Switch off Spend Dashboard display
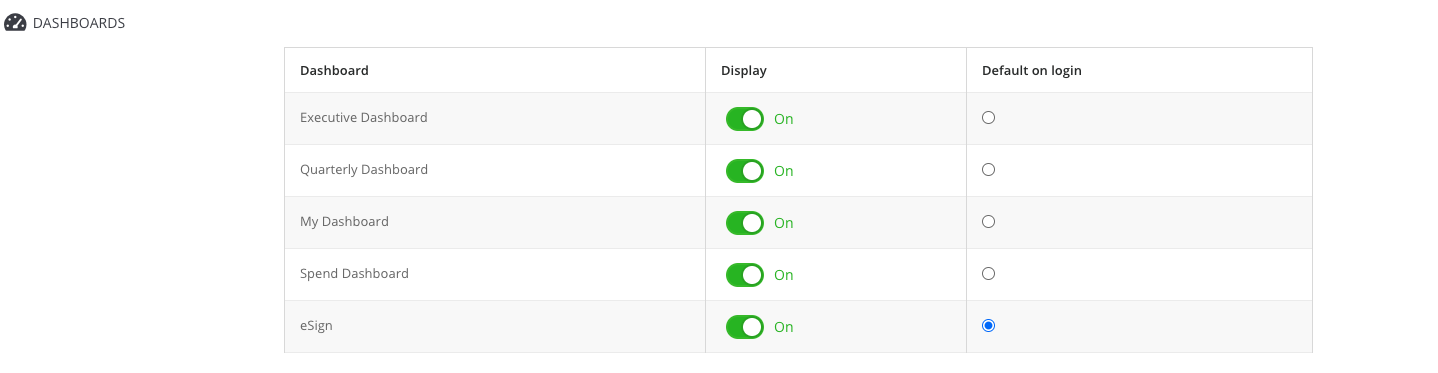1438x373 pixels. pos(745,275)
